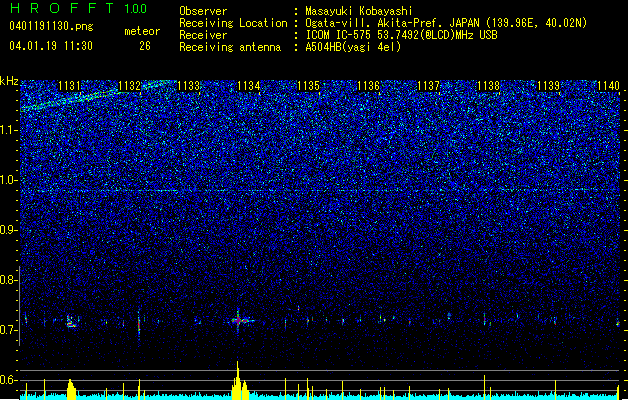Click antenna value A504HB(yagi 4el)
629x400 pixels.
[353, 47]
